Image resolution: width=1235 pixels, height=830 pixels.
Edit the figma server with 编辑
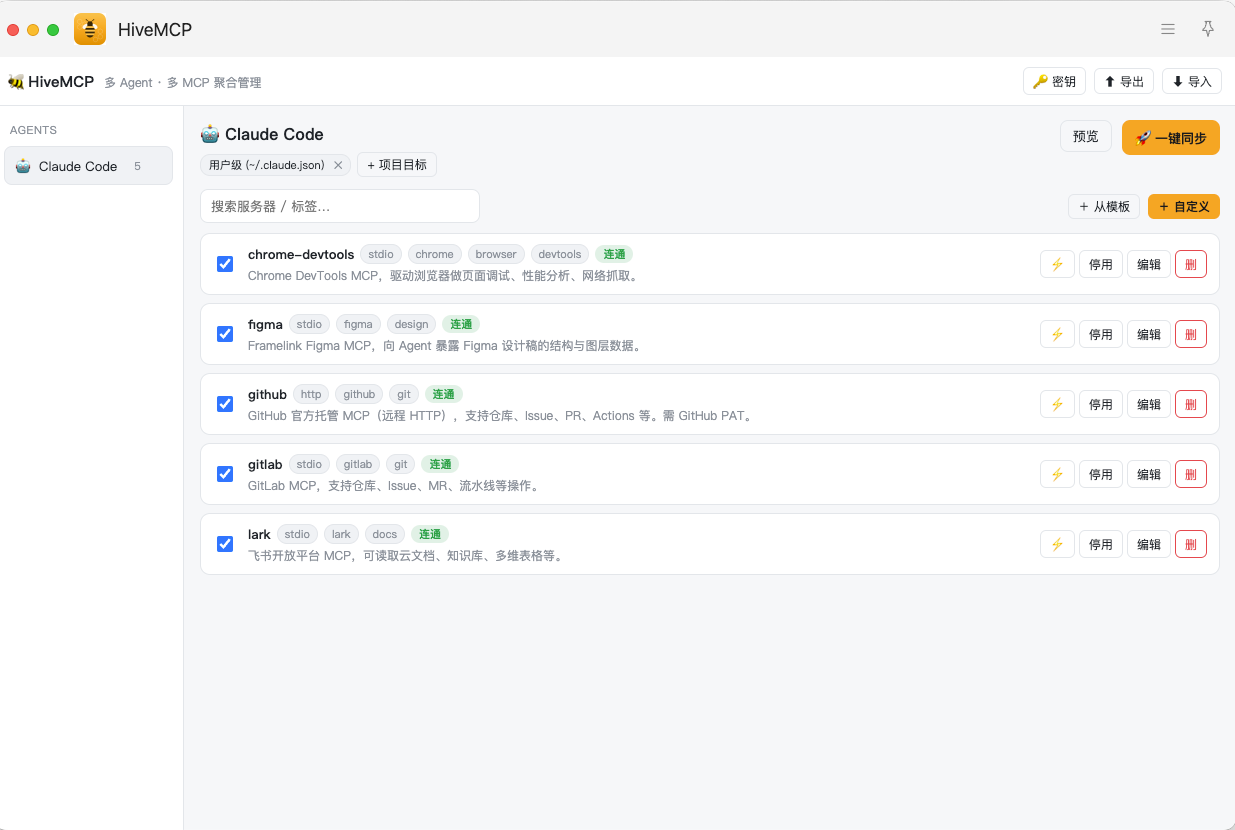click(1149, 334)
